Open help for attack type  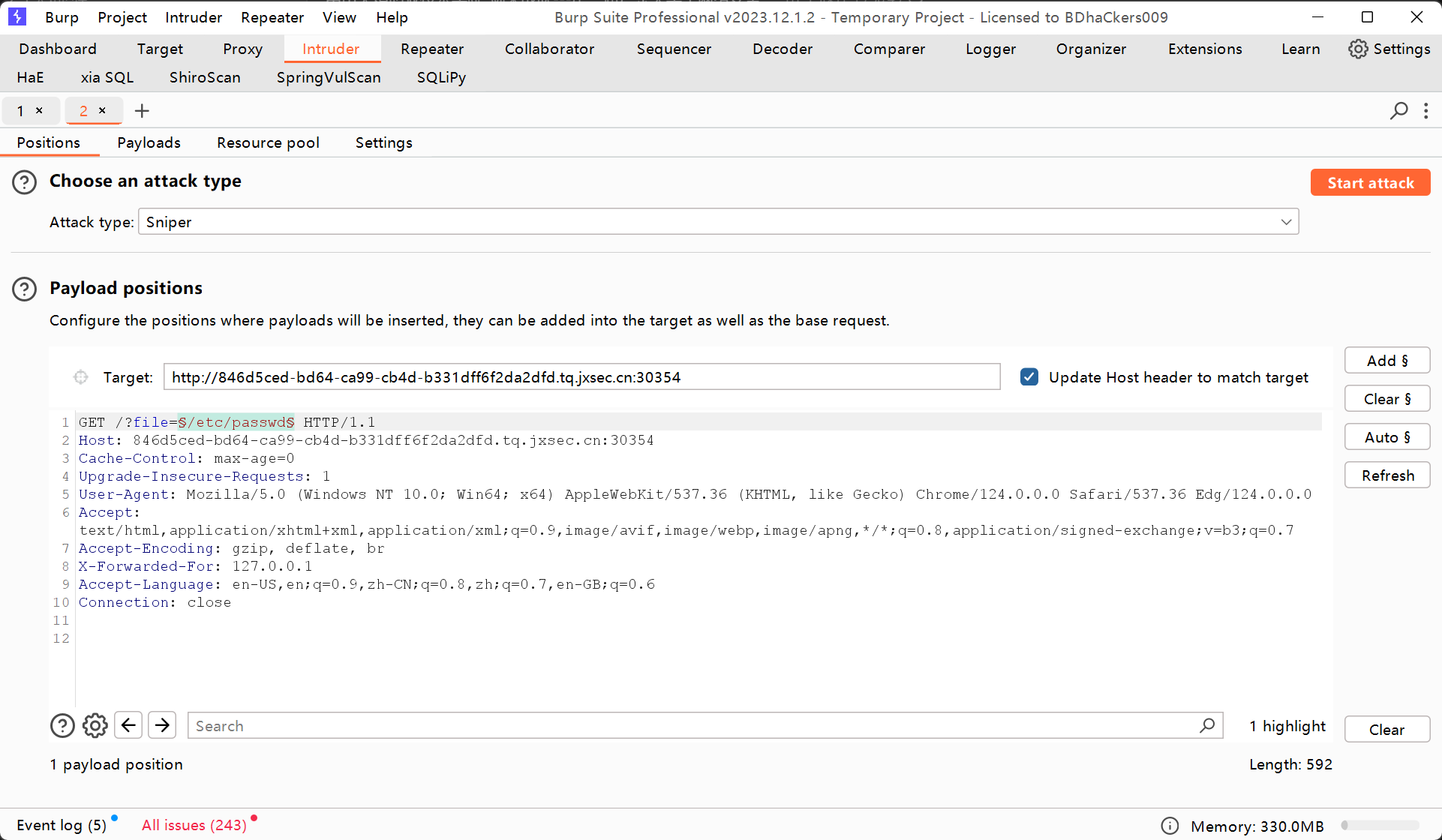(24, 181)
